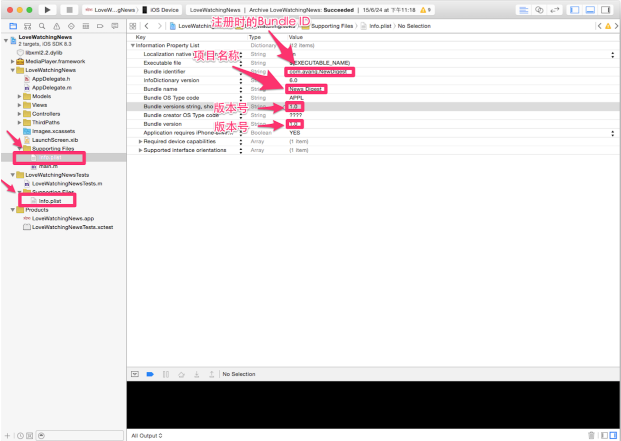This screenshot has height=441, width=621.
Task: Switch to the assistant editor
Action: tap(539, 10)
